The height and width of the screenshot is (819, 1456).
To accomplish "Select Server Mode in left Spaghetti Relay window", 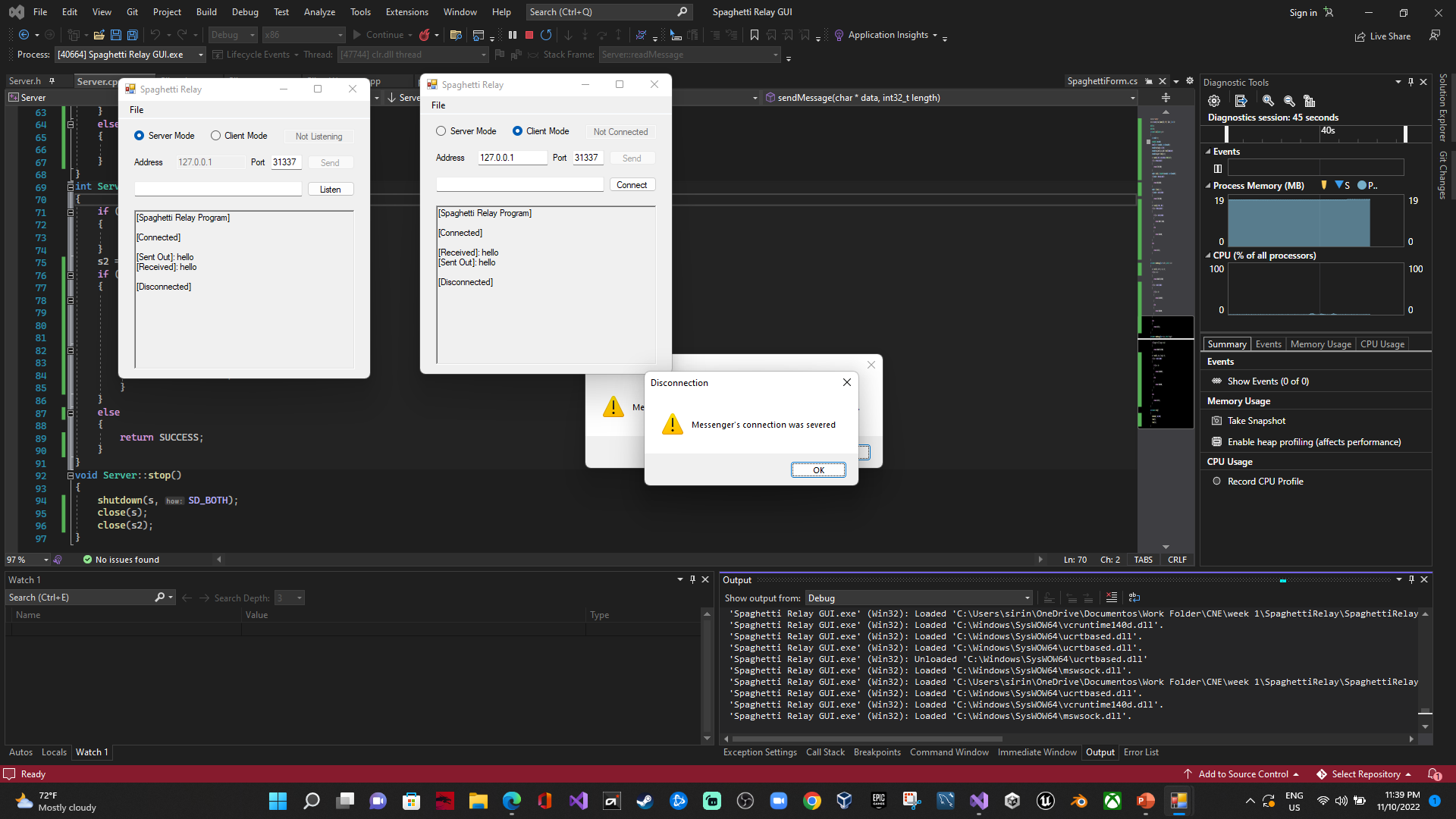I will (139, 136).
